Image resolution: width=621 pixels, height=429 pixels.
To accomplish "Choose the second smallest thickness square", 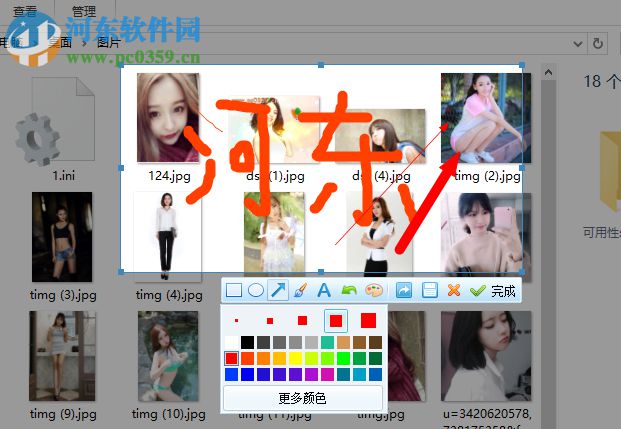I will [270, 320].
